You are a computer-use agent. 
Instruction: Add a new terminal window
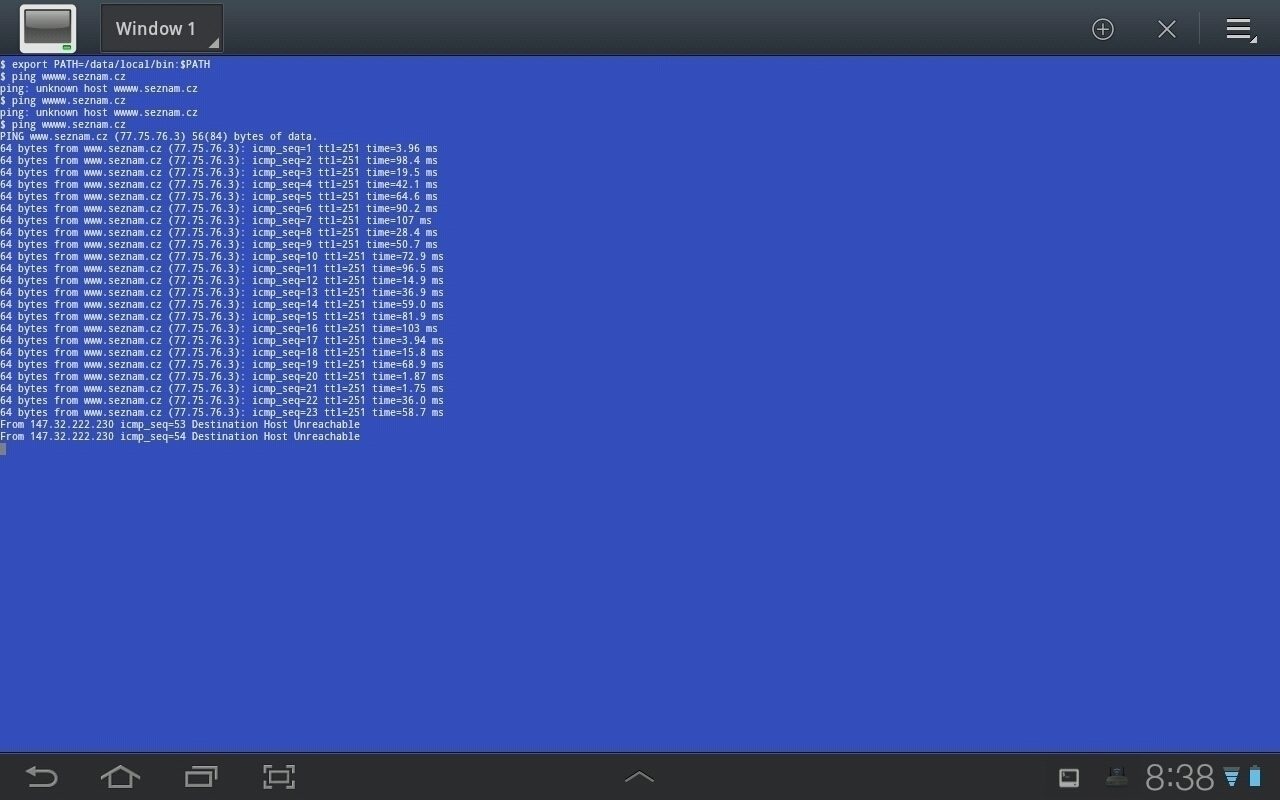click(x=1103, y=29)
